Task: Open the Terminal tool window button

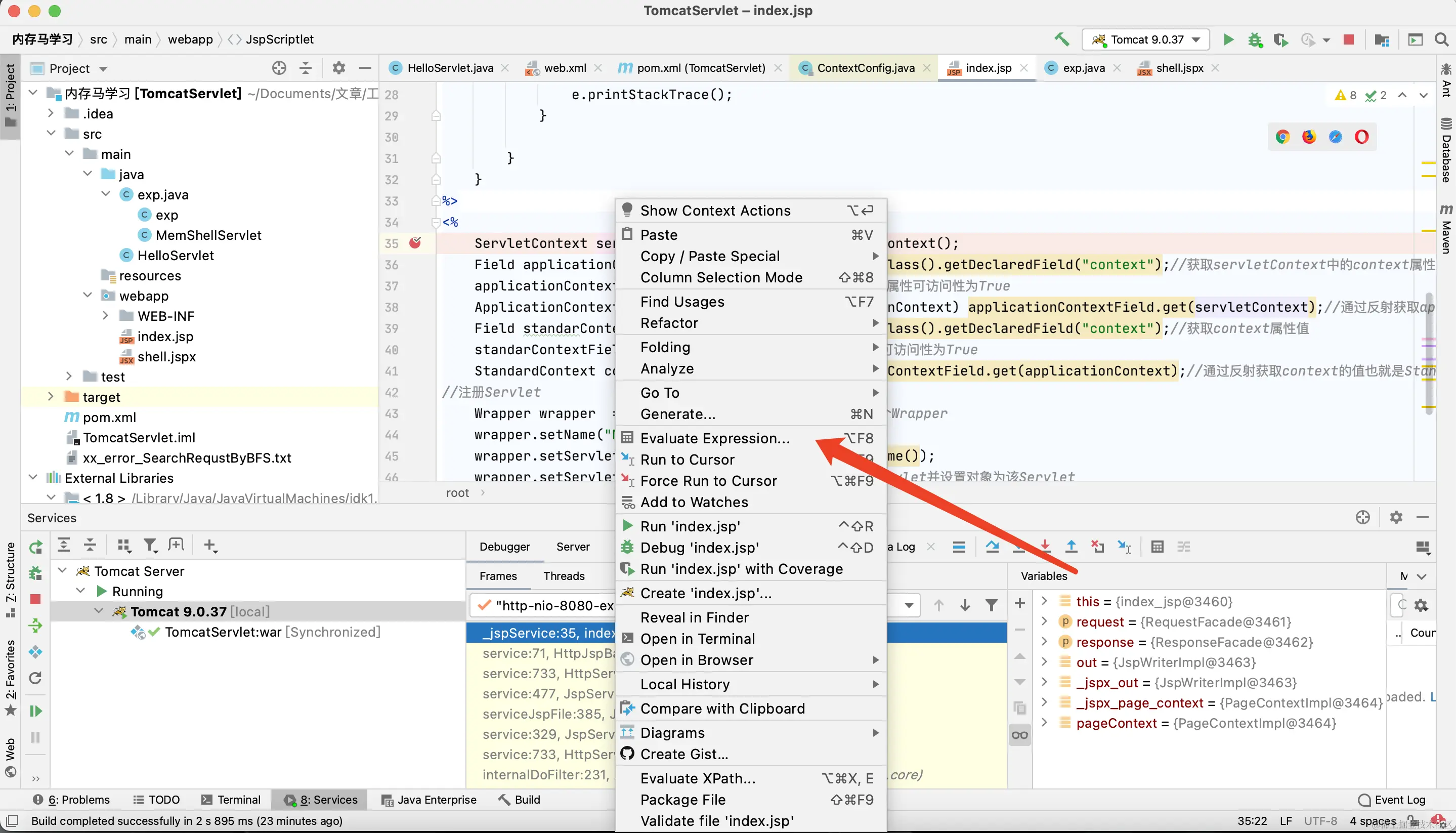Action: coord(232,799)
